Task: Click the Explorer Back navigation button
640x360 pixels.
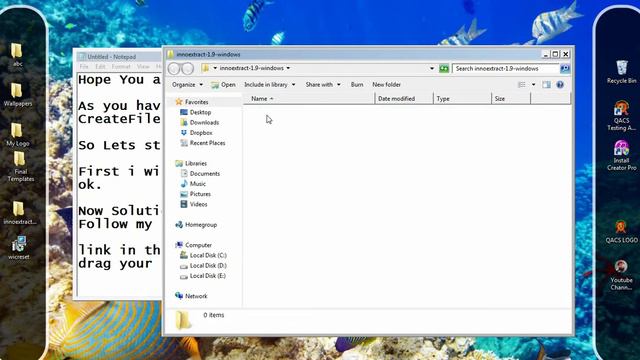Action: (x=174, y=69)
